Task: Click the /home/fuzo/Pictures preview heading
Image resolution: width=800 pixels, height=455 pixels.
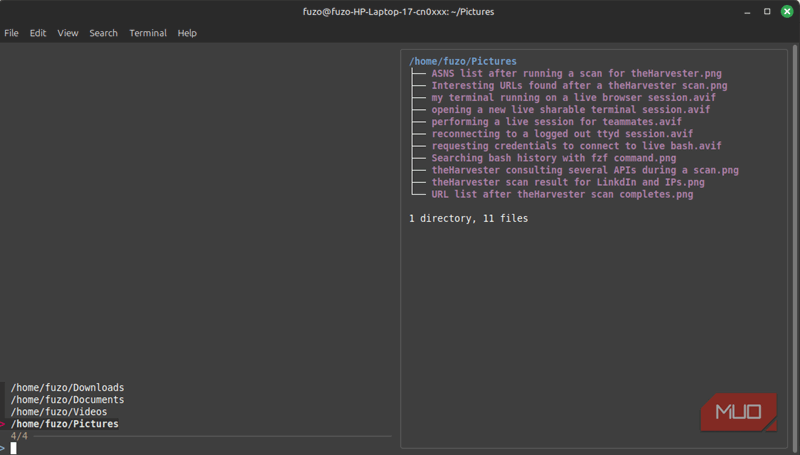Action: (x=463, y=62)
